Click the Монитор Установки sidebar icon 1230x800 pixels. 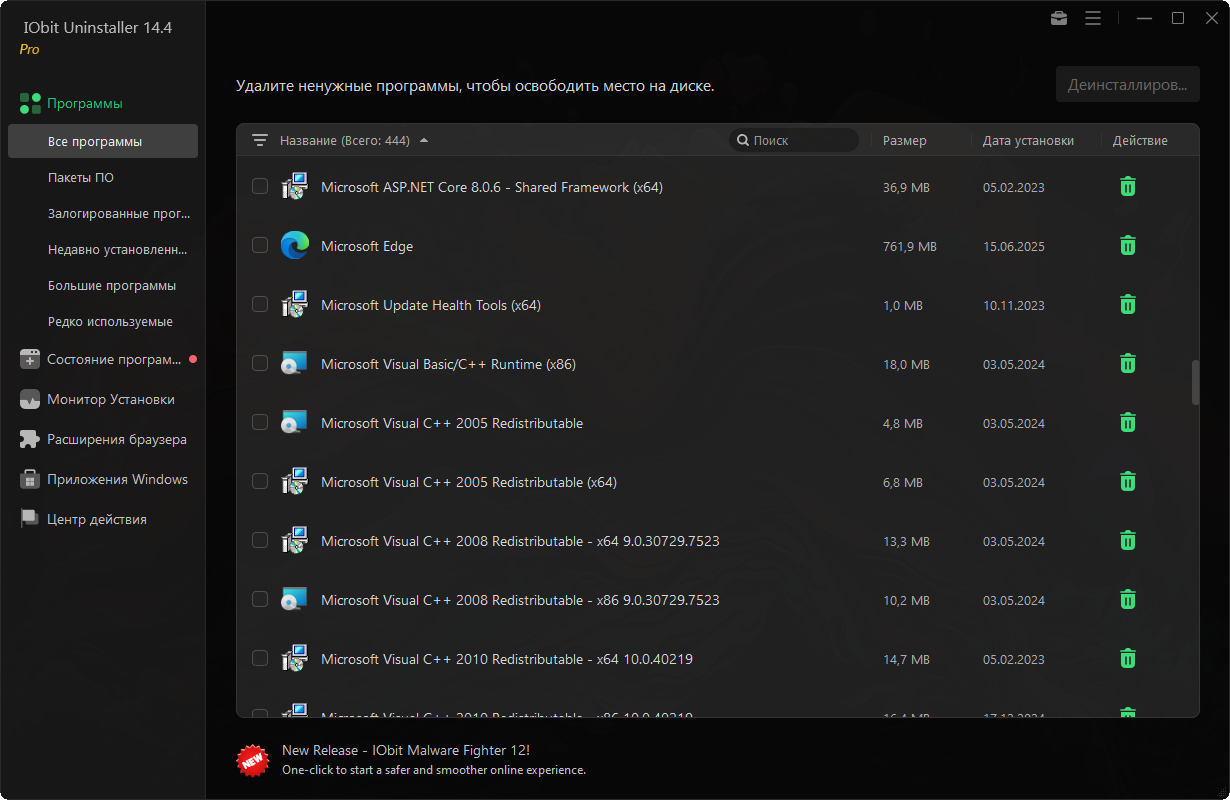pyautogui.click(x=30, y=399)
